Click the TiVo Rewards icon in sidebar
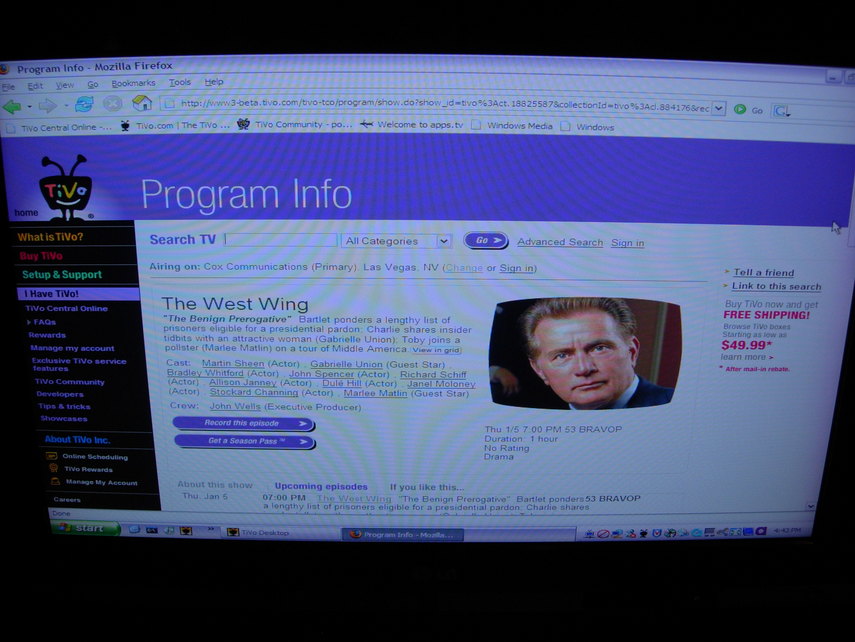The width and height of the screenshot is (855, 642). click(x=53, y=468)
